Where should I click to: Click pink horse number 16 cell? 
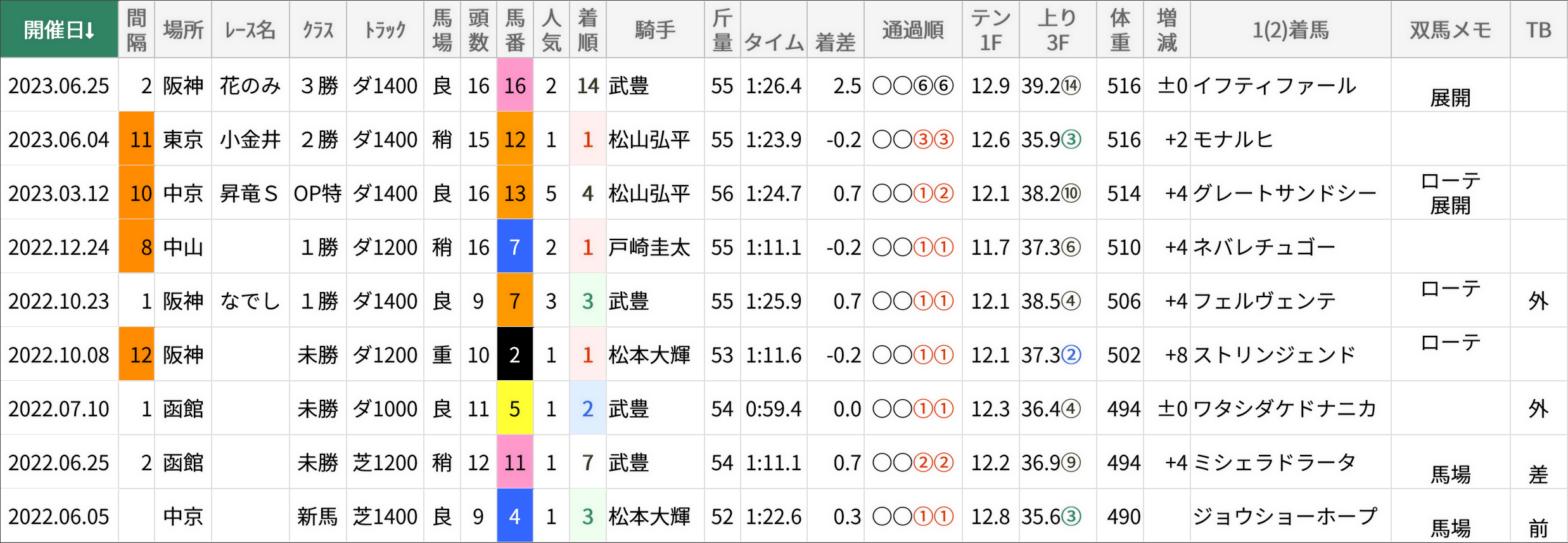point(515,85)
